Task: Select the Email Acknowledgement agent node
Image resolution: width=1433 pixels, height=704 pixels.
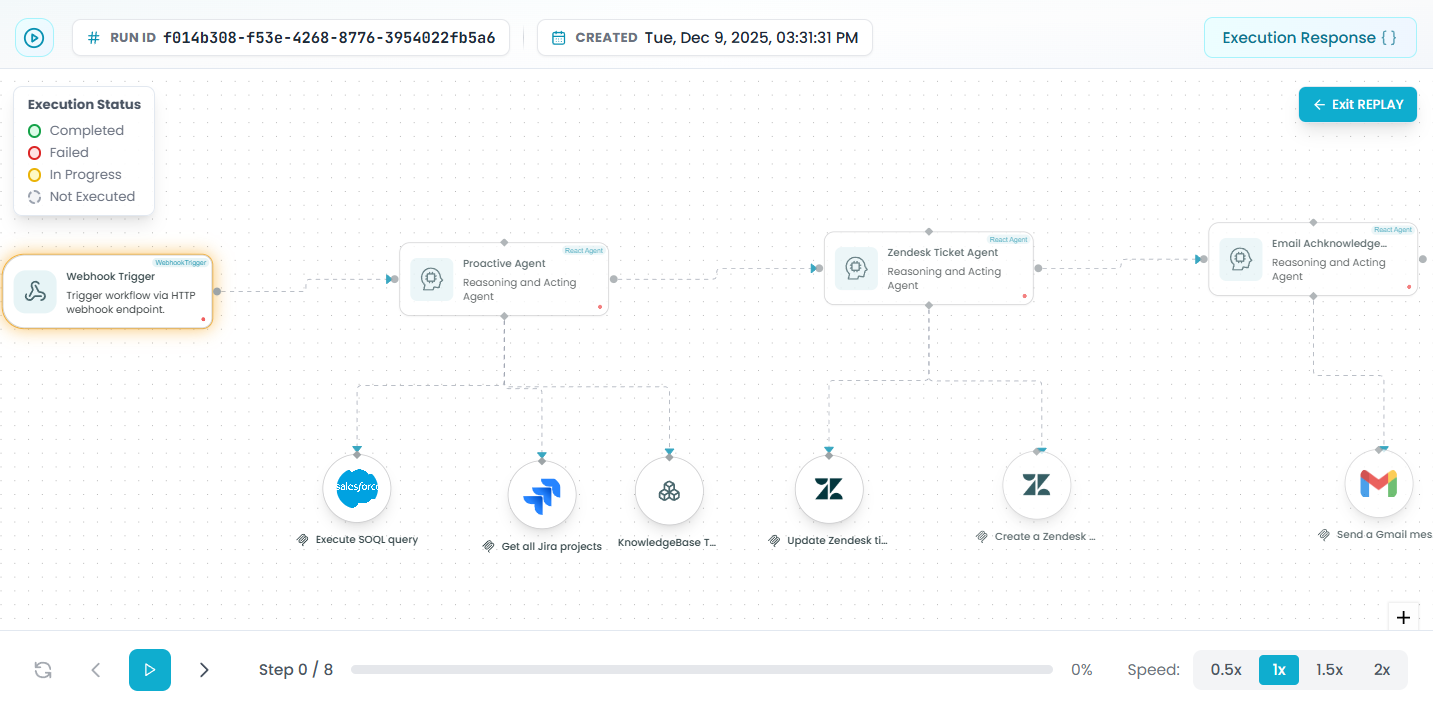Action: pyautogui.click(x=1312, y=259)
